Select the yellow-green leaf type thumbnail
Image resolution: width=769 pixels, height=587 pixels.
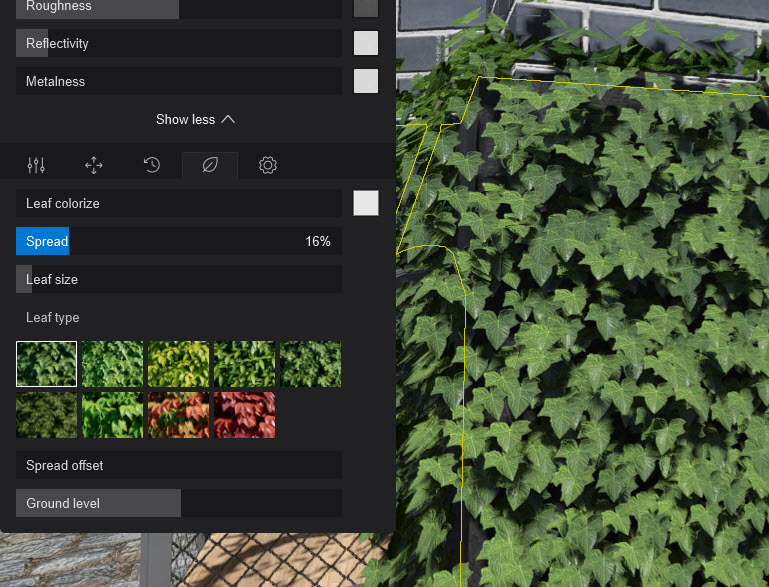point(178,364)
